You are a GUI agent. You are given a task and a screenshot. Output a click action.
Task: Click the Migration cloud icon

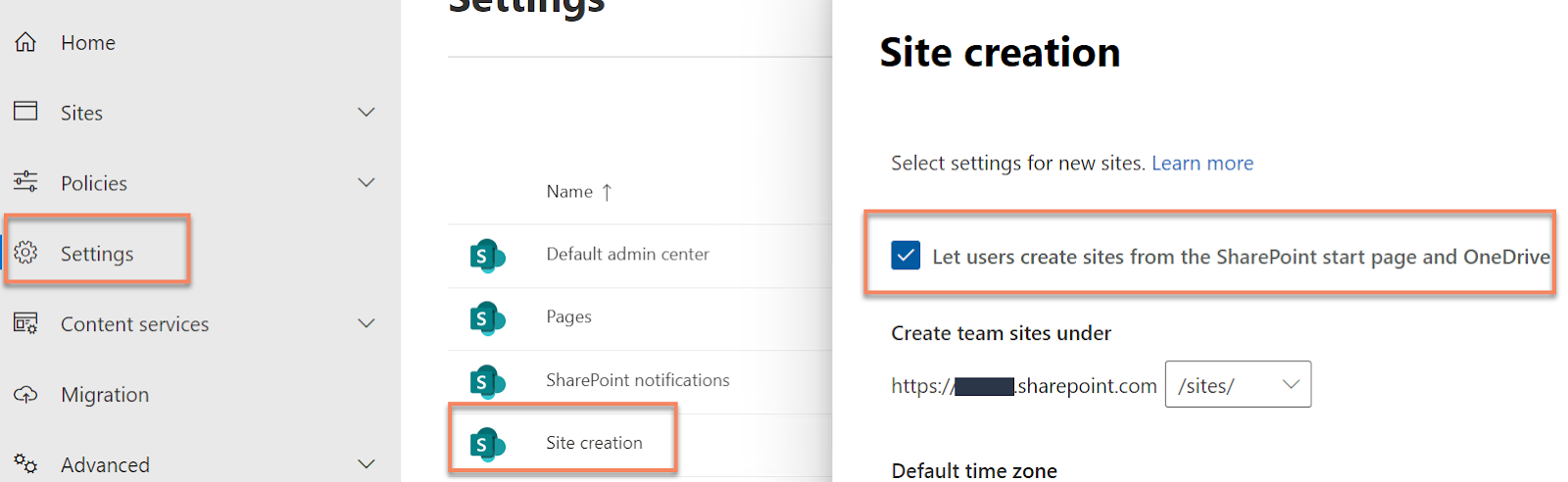[25, 394]
